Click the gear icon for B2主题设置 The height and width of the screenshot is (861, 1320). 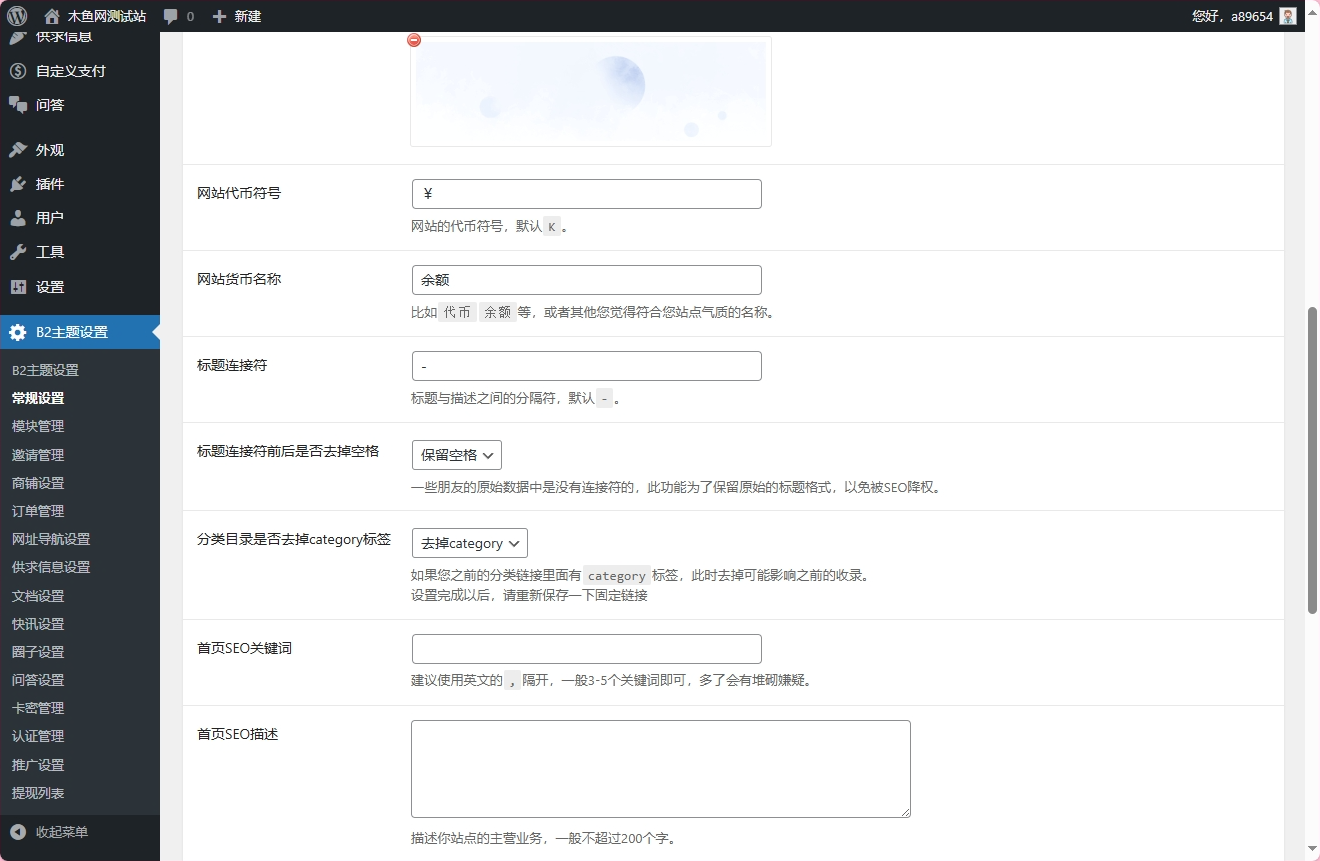click(x=18, y=332)
